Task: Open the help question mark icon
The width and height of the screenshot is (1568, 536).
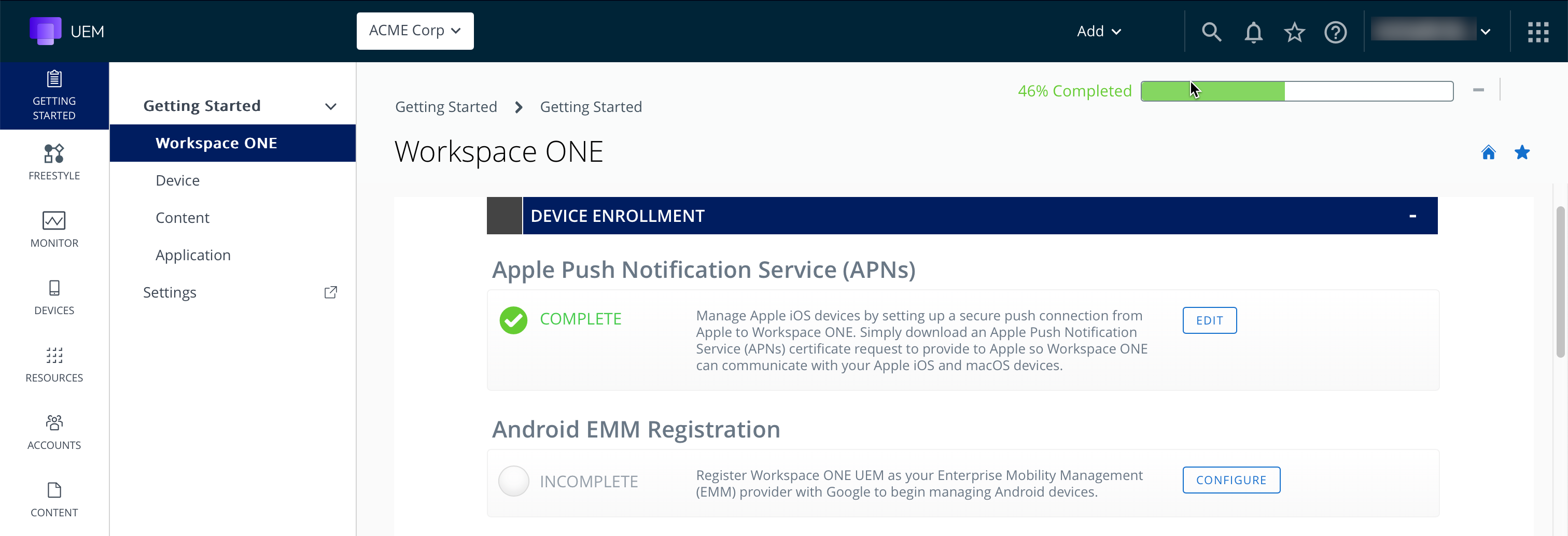Action: (x=1336, y=32)
